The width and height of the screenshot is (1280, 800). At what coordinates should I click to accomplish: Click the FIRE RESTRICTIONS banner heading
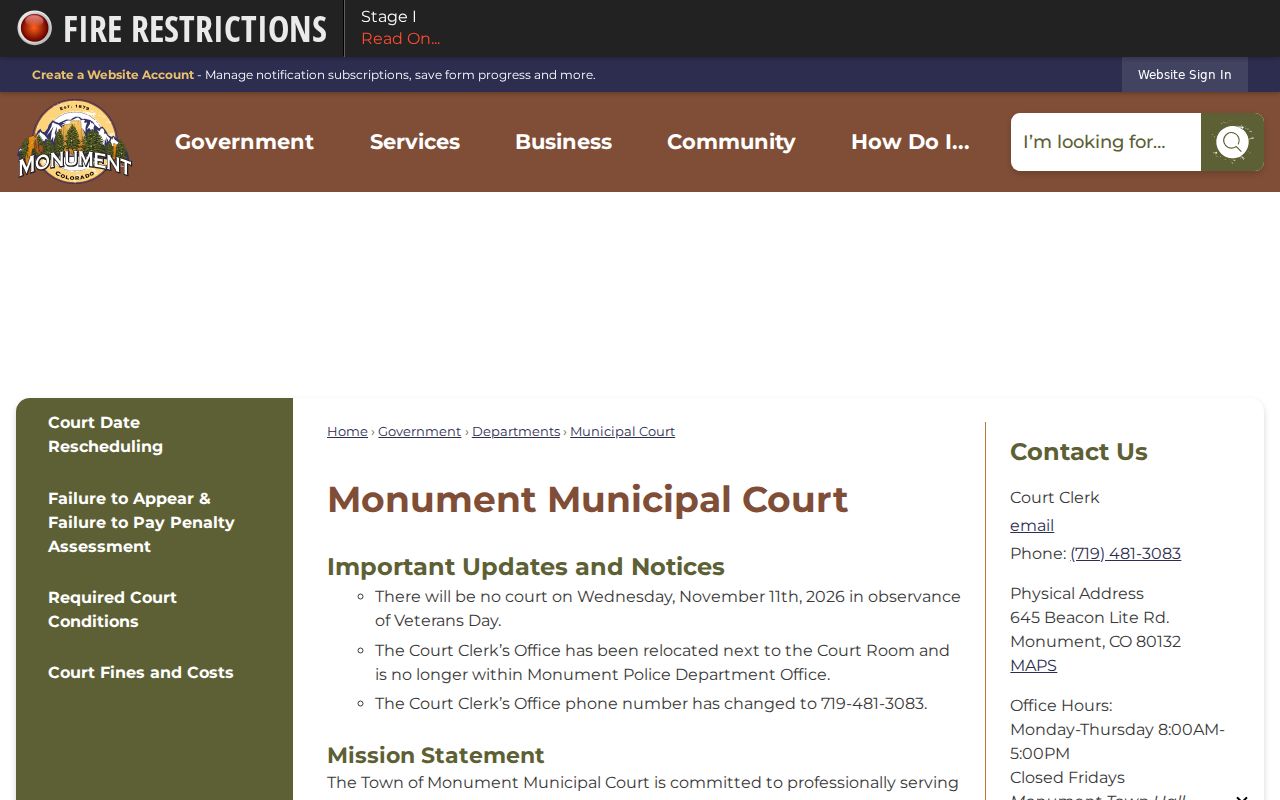pyautogui.click(x=195, y=29)
